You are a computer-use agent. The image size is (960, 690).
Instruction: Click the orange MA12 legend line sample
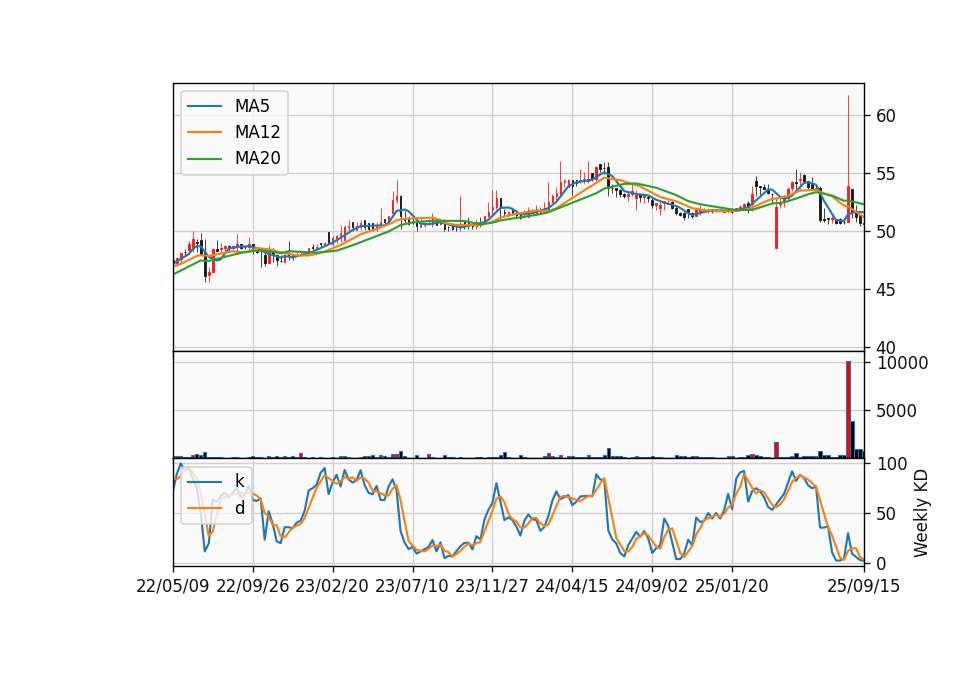pos(204,132)
